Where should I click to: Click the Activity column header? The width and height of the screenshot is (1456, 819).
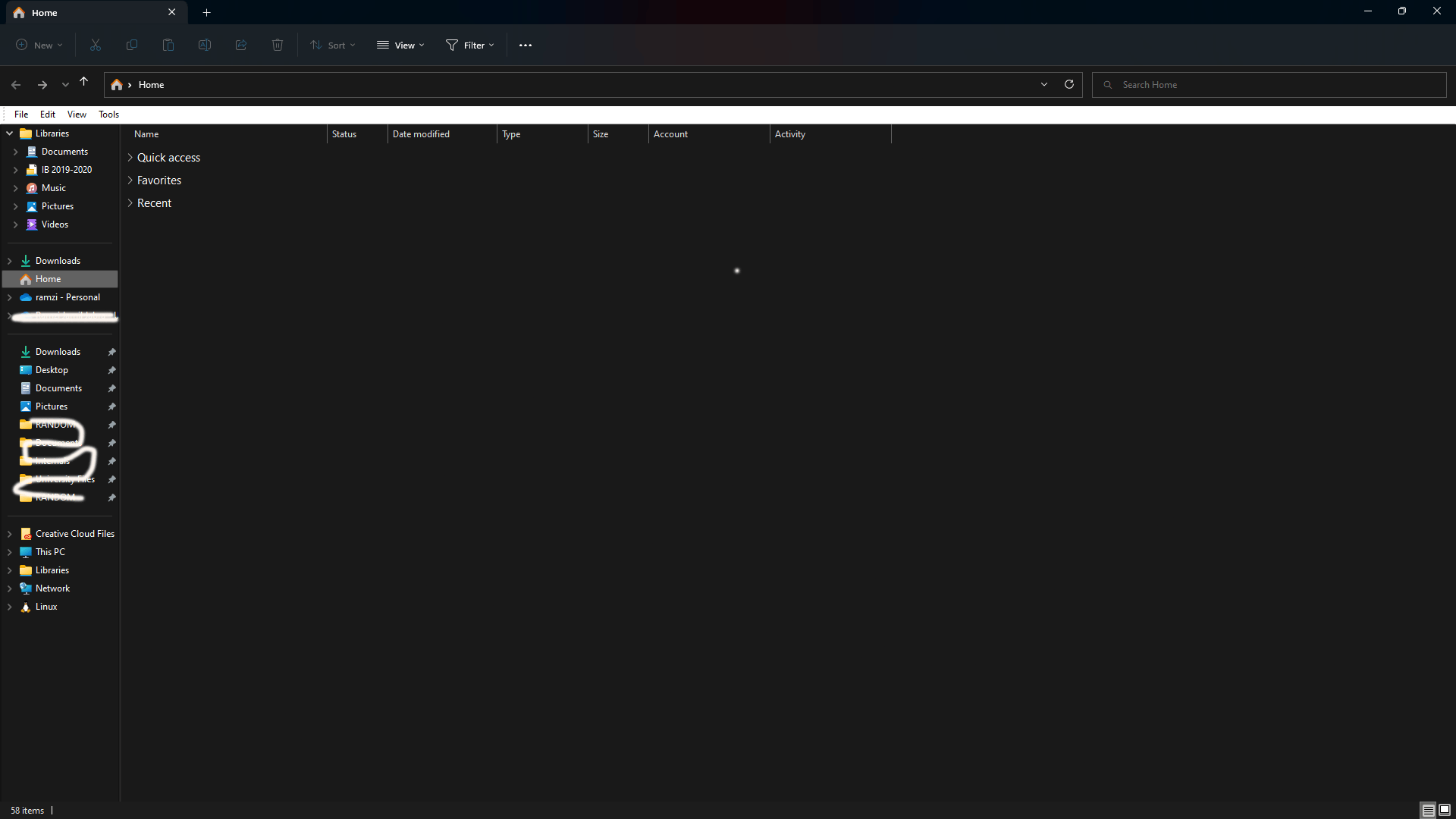tap(830, 134)
